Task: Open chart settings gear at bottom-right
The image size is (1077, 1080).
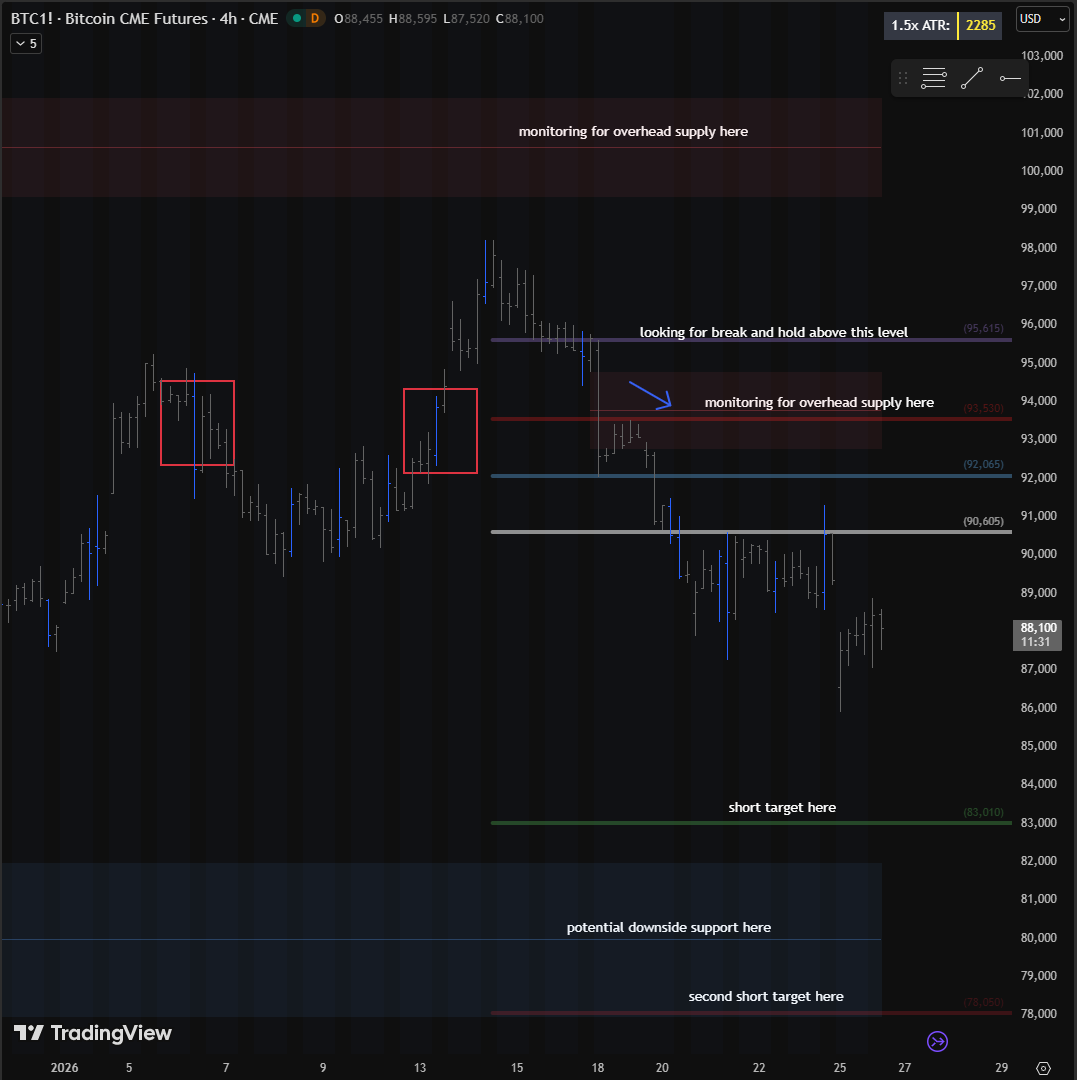Action: (x=1043, y=1068)
